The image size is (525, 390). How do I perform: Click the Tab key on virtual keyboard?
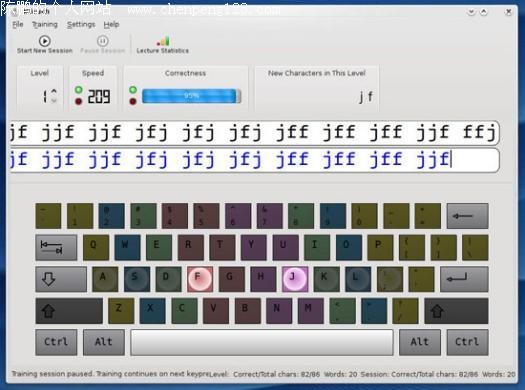click(56, 247)
